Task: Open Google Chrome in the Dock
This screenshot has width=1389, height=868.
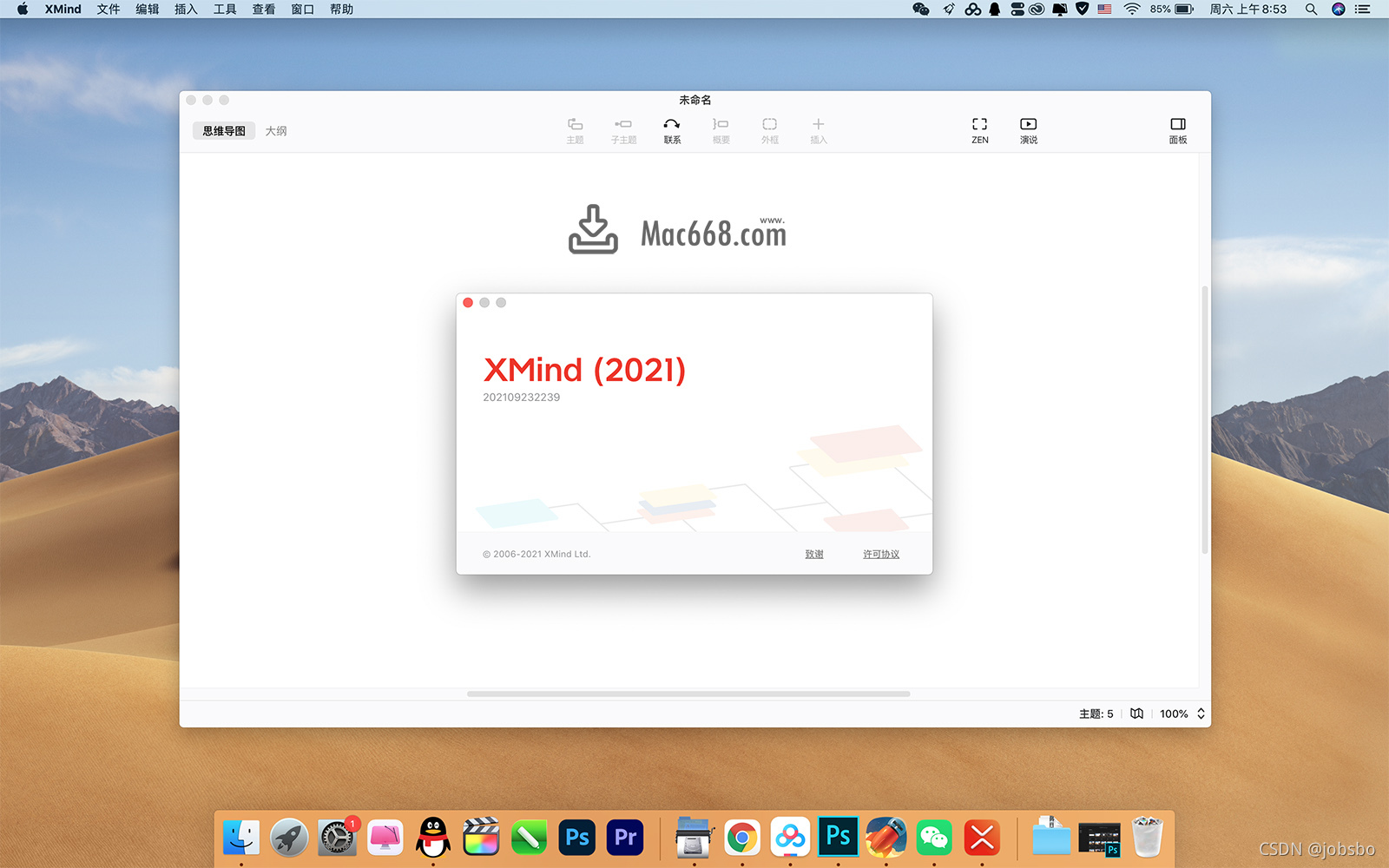Action: coord(742,838)
